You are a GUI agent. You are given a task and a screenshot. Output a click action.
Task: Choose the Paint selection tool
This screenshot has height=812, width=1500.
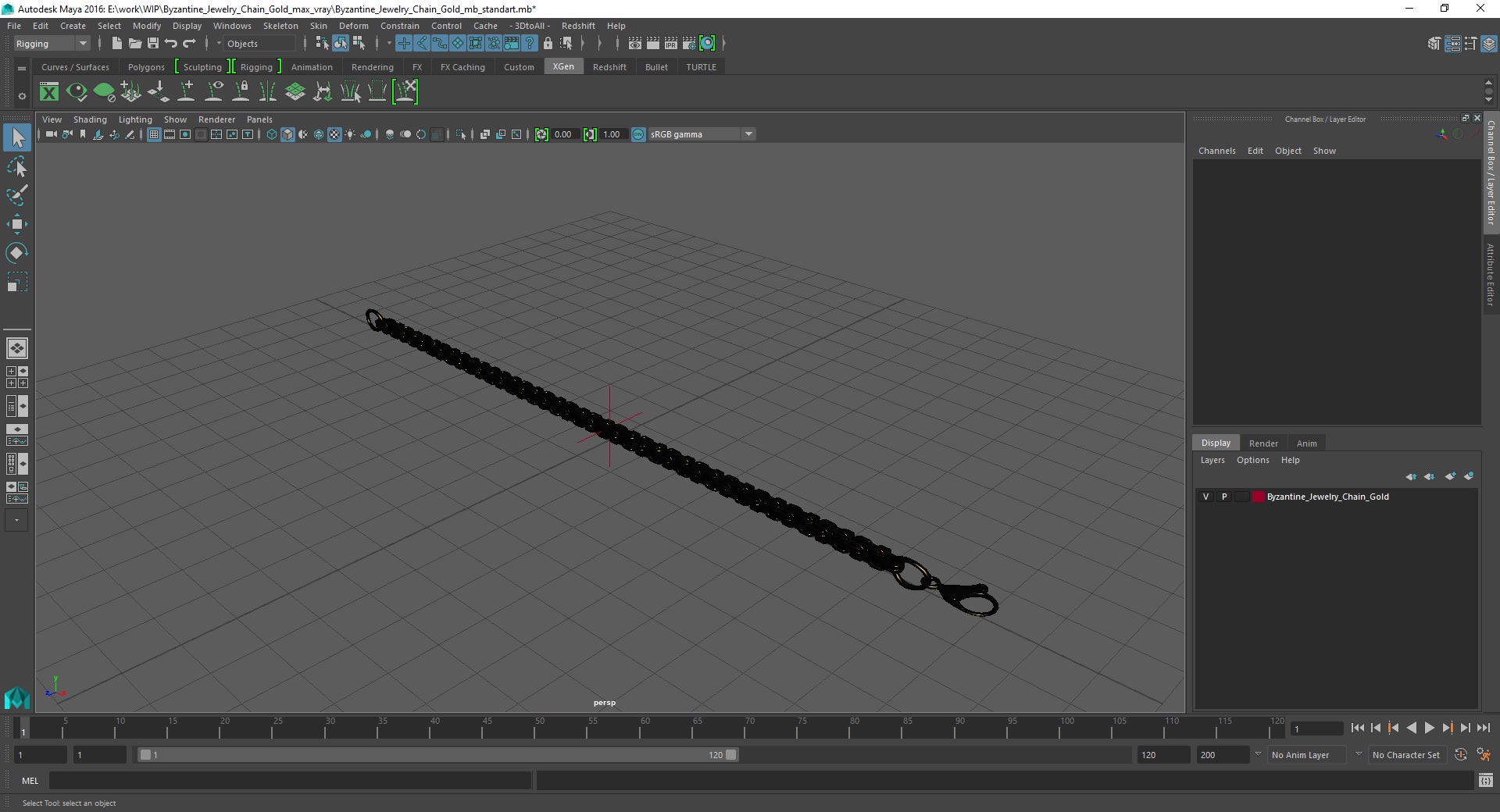tap(17, 195)
